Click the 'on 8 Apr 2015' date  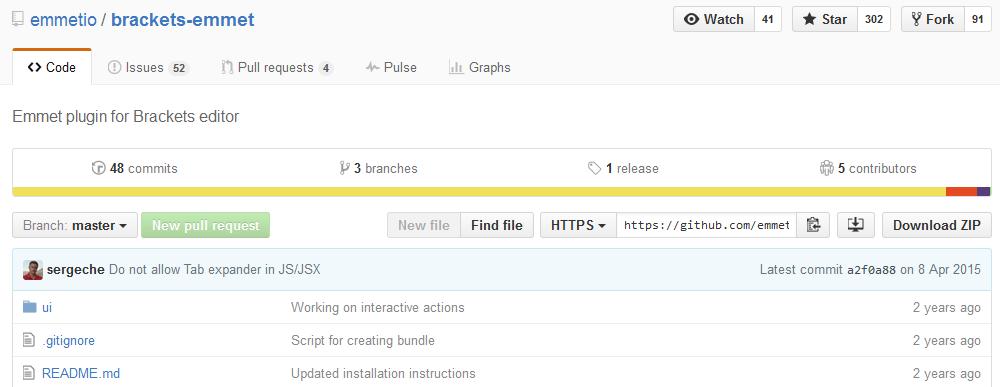click(x=940, y=270)
